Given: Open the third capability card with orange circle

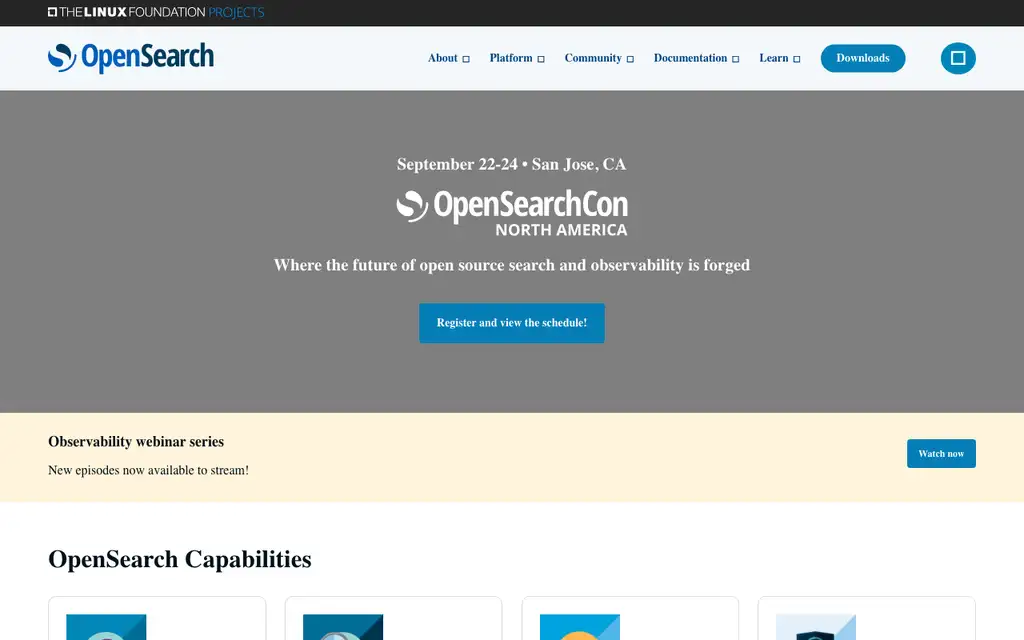Looking at the screenshot, I should [580, 627].
